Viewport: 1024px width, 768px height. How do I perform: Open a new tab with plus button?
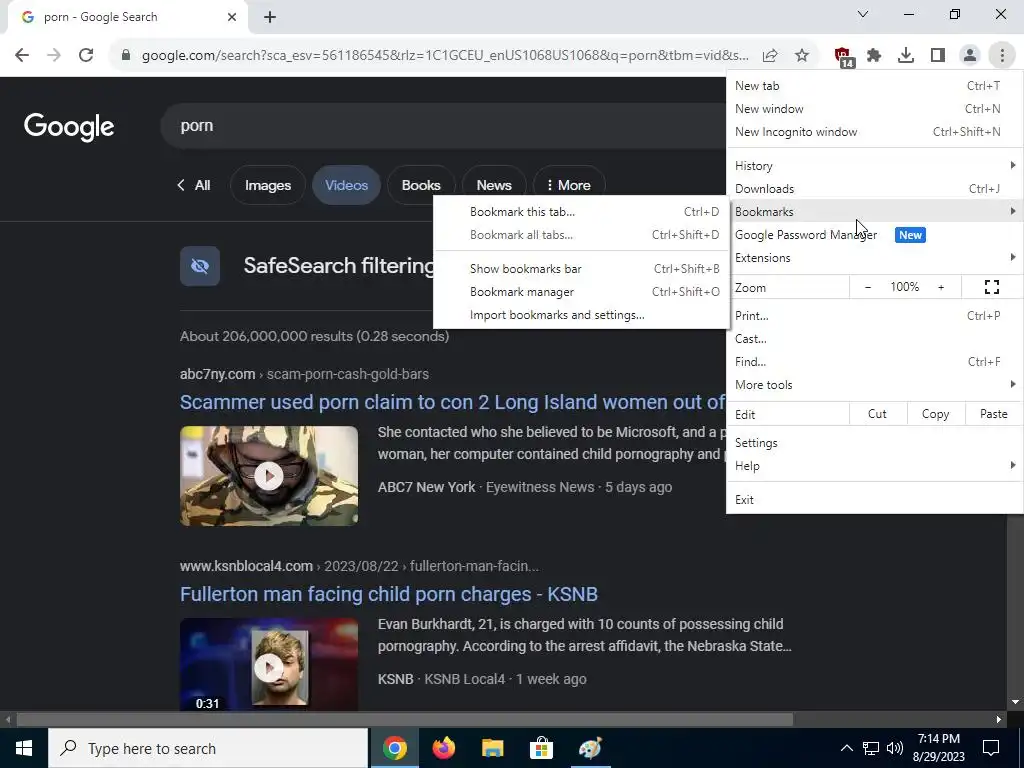coord(270,17)
